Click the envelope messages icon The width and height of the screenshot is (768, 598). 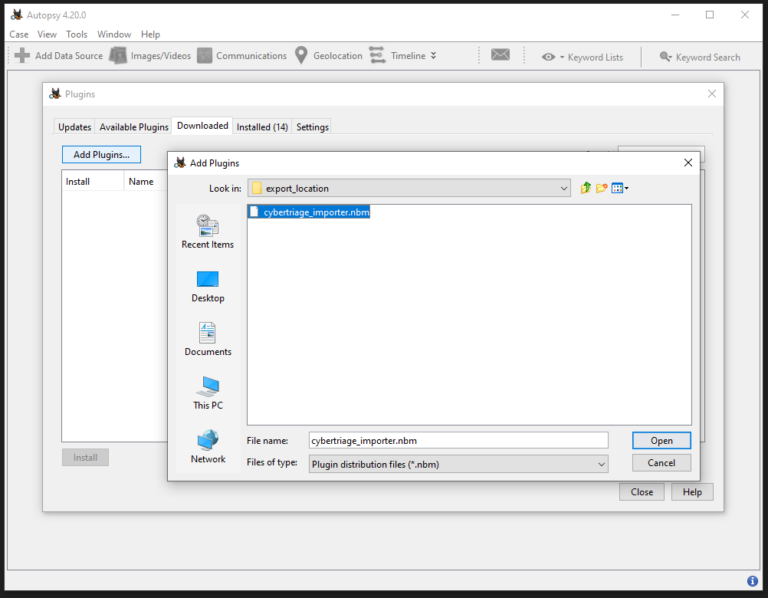500,56
